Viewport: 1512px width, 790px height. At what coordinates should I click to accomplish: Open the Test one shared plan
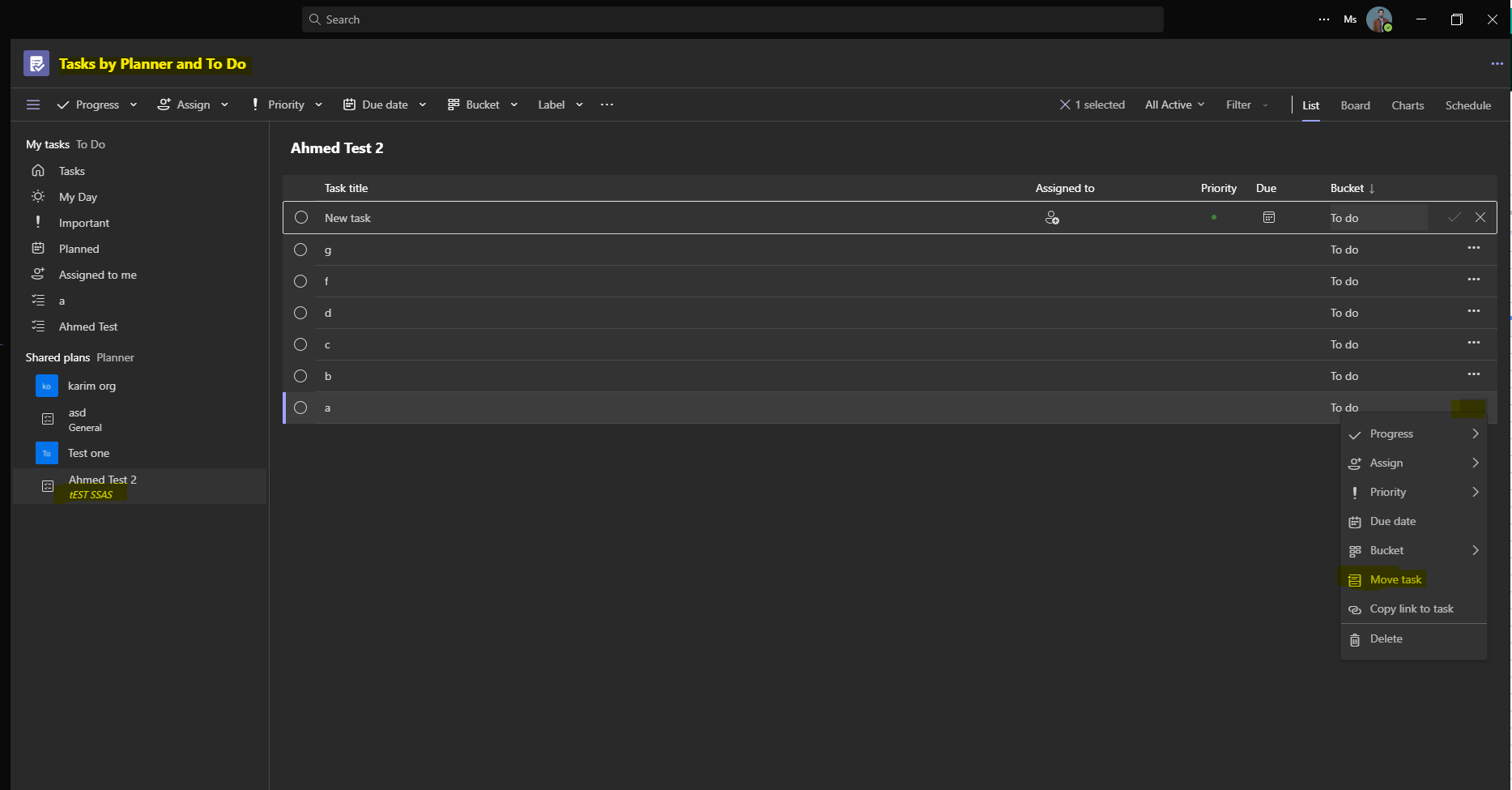[x=88, y=453]
